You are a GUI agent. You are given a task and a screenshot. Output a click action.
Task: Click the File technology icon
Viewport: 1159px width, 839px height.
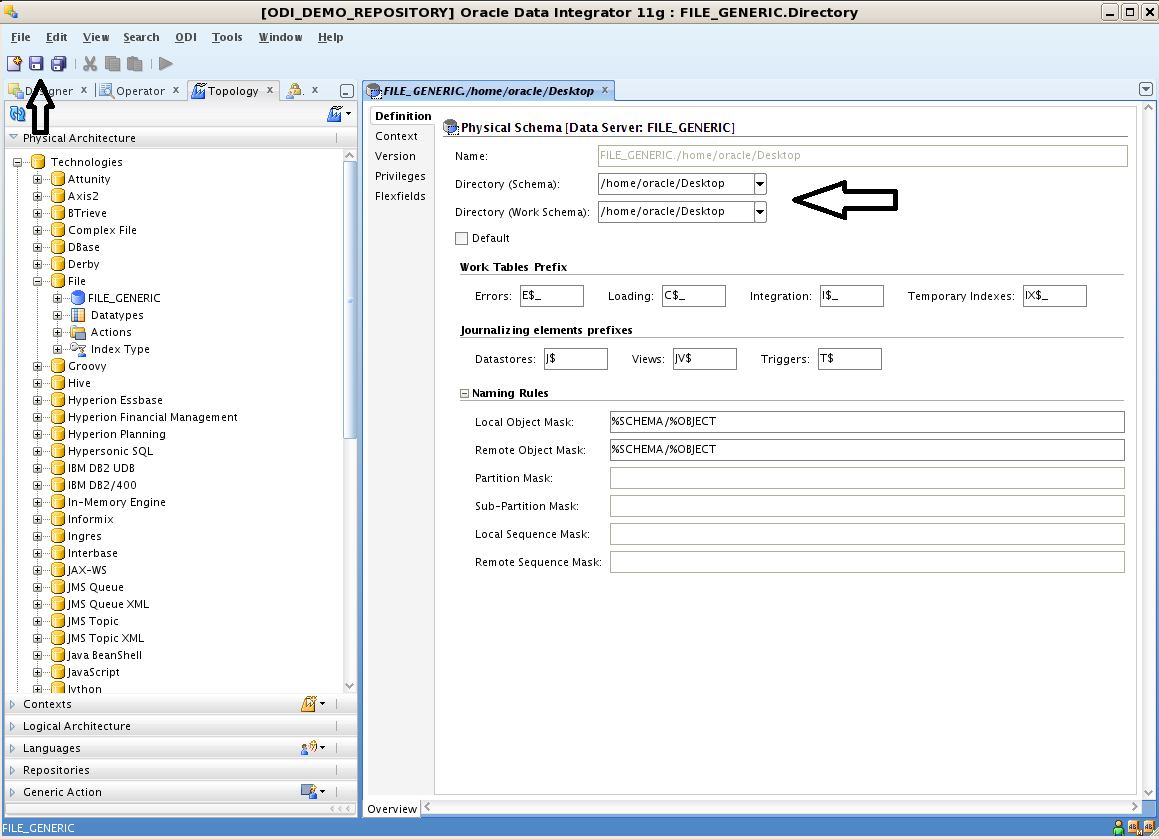(58, 281)
